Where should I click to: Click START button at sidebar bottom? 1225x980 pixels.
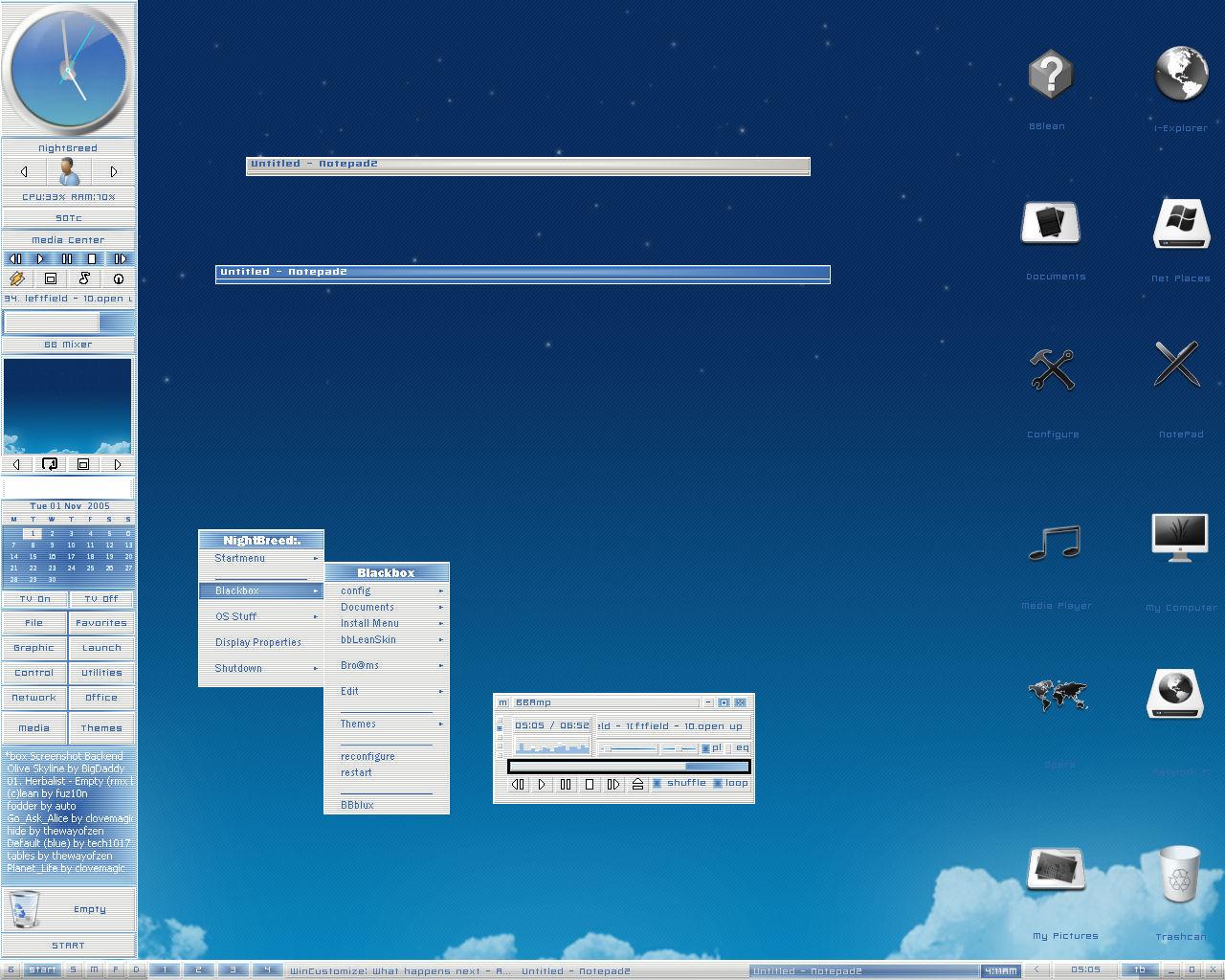pyautogui.click(x=68, y=945)
